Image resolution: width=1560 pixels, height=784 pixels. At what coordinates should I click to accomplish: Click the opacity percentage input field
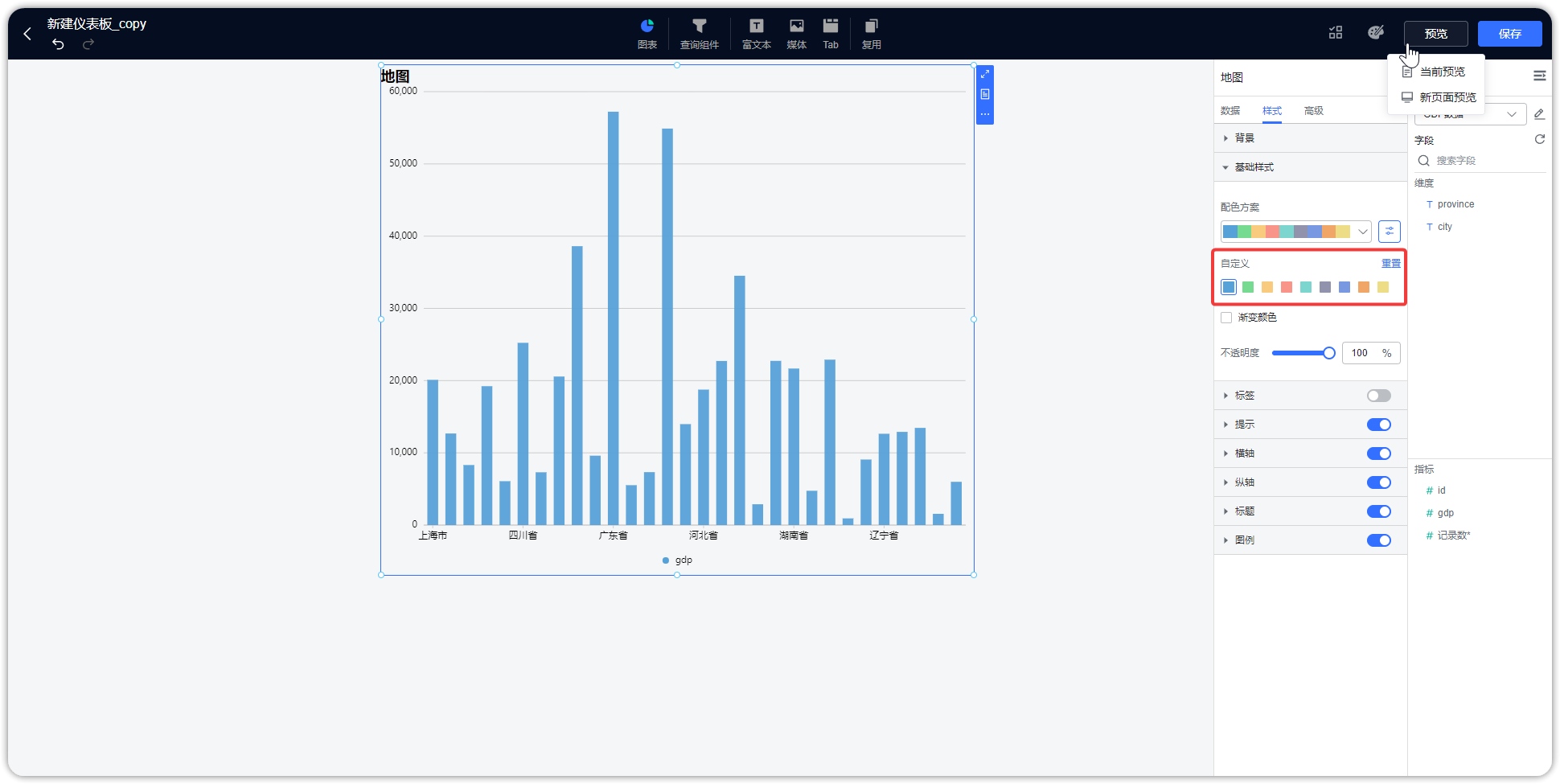pos(1371,353)
